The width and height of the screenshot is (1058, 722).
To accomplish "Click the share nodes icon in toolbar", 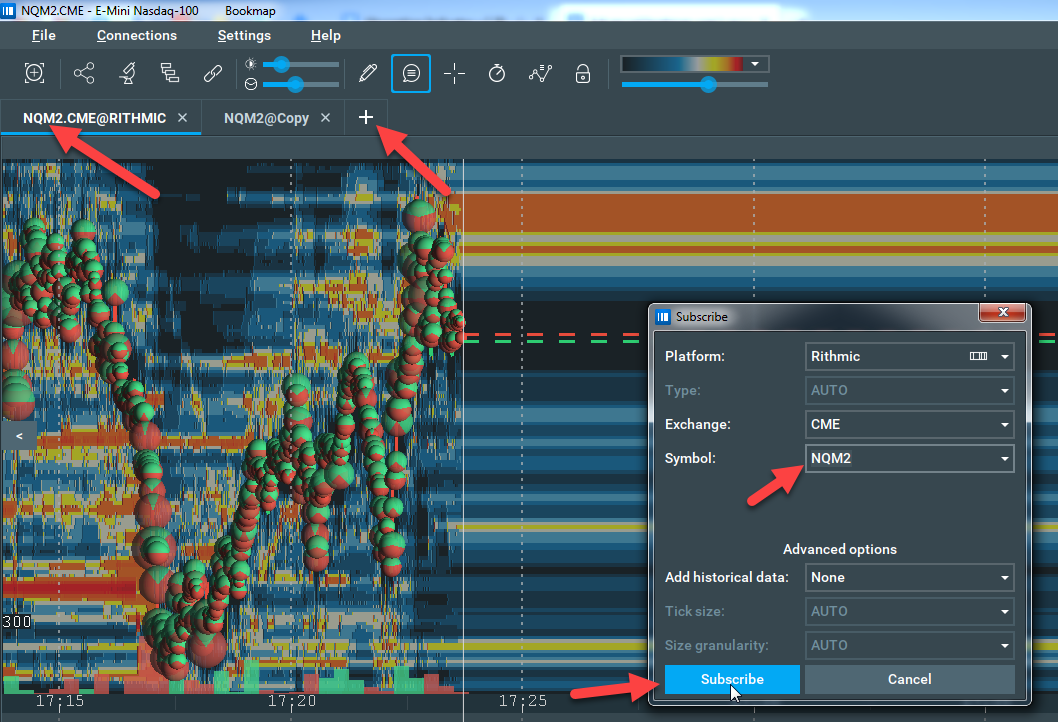I will click(x=84, y=73).
